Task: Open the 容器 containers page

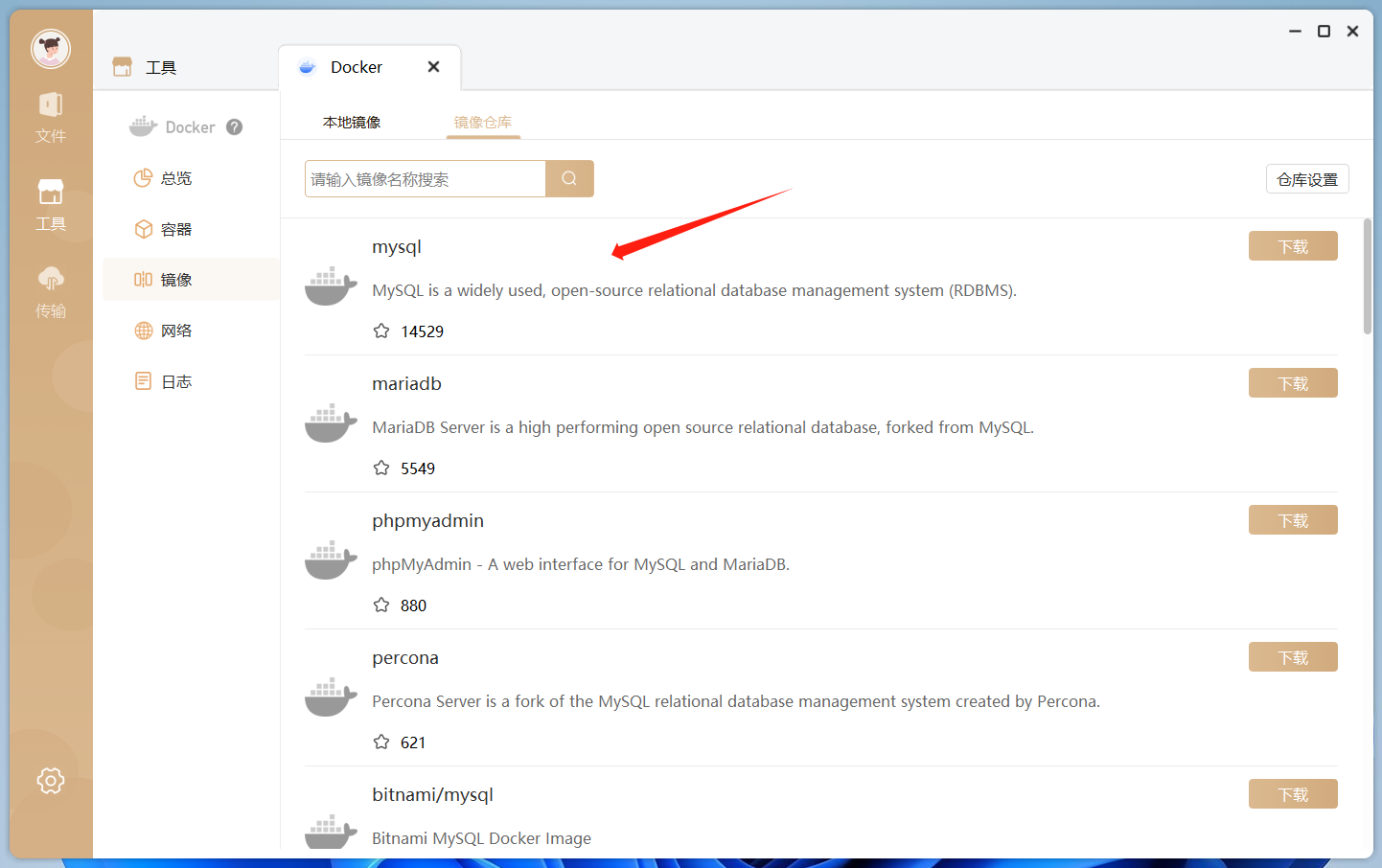Action: (191, 229)
